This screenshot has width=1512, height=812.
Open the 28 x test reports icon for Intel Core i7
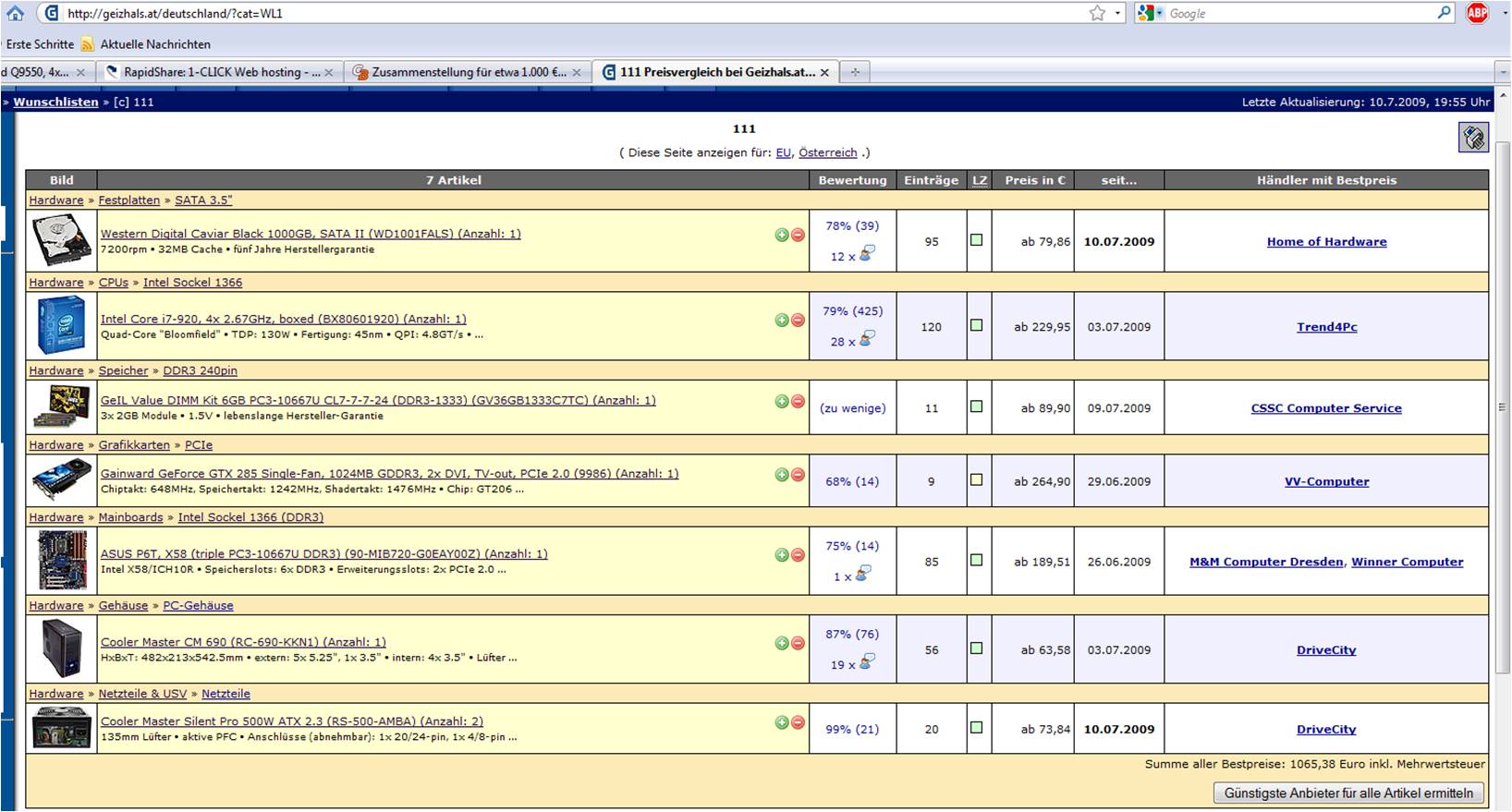coord(867,339)
